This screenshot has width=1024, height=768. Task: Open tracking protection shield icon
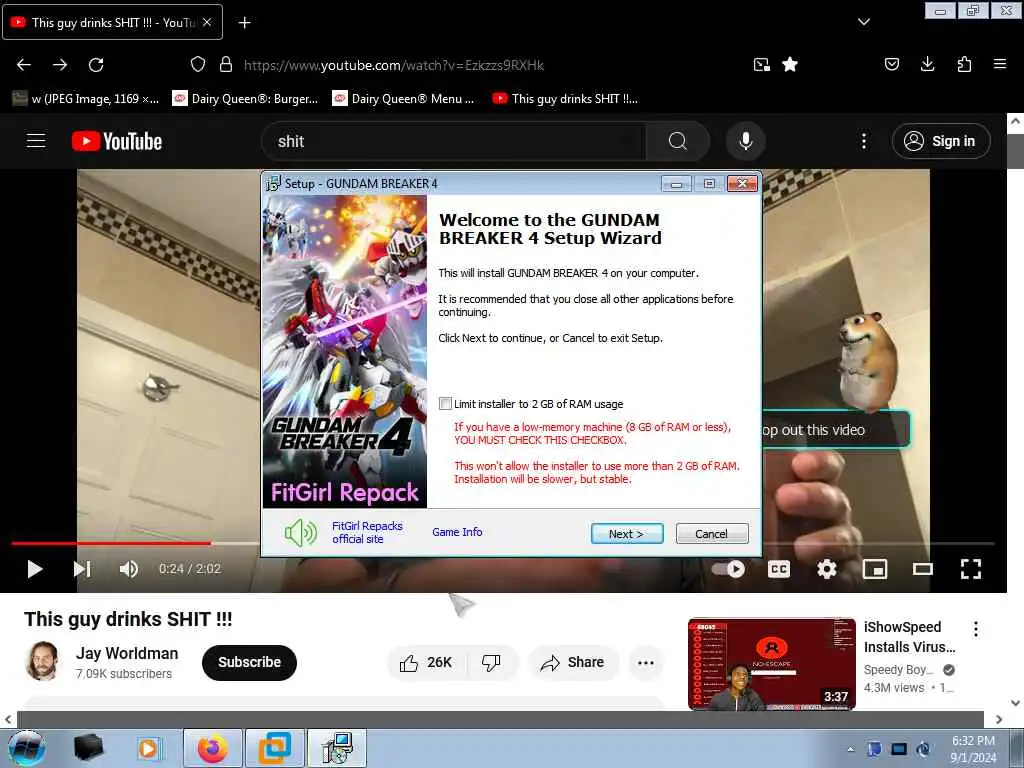198,64
